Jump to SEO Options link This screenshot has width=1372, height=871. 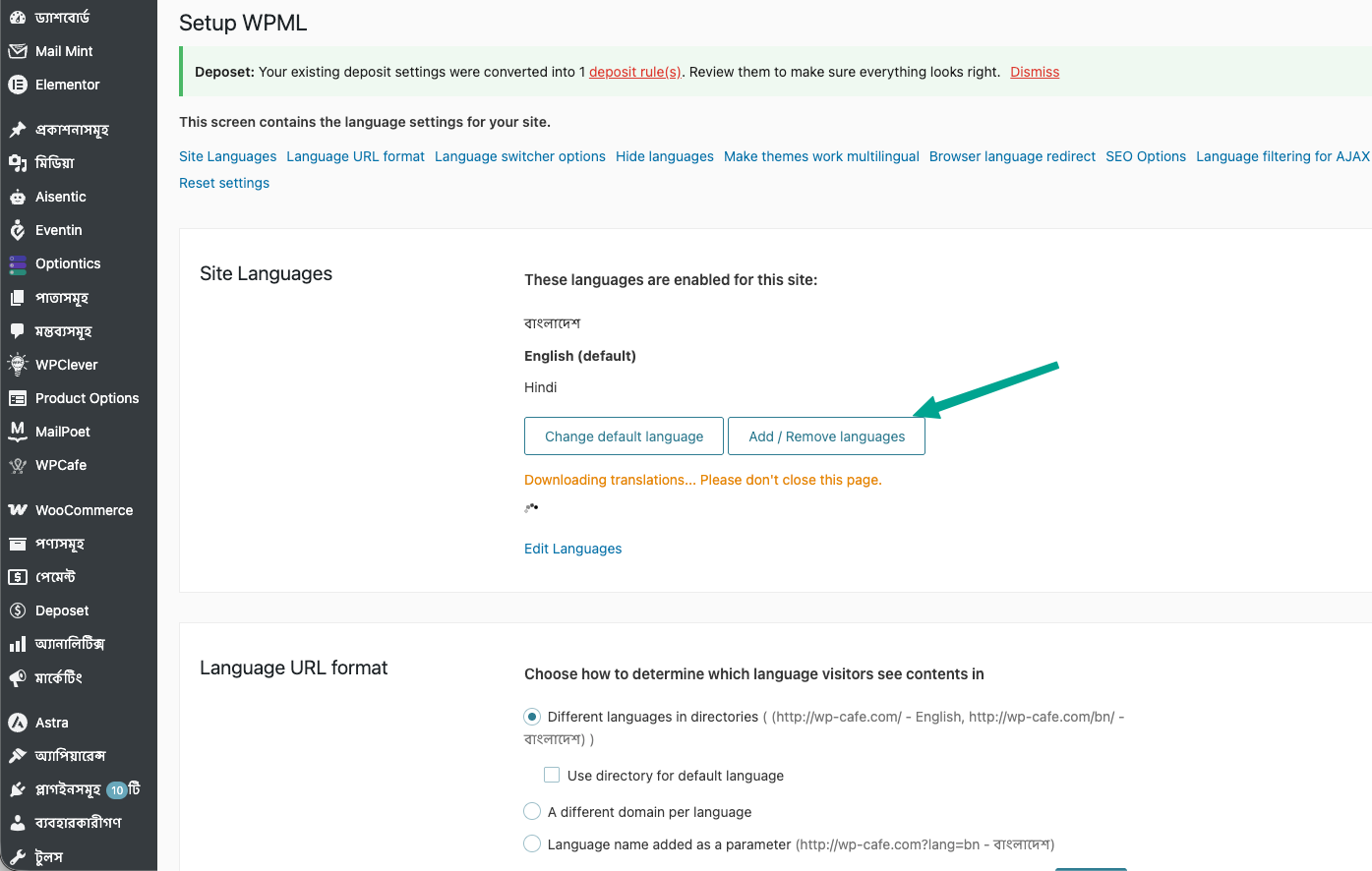click(x=1145, y=156)
